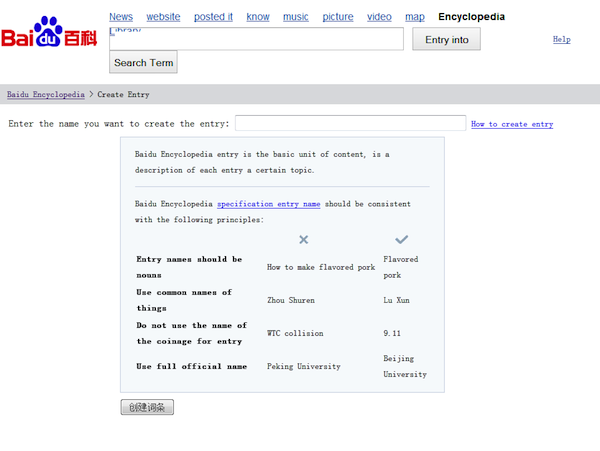Click the Entry into button
The height and width of the screenshot is (451, 600).
pos(447,39)
